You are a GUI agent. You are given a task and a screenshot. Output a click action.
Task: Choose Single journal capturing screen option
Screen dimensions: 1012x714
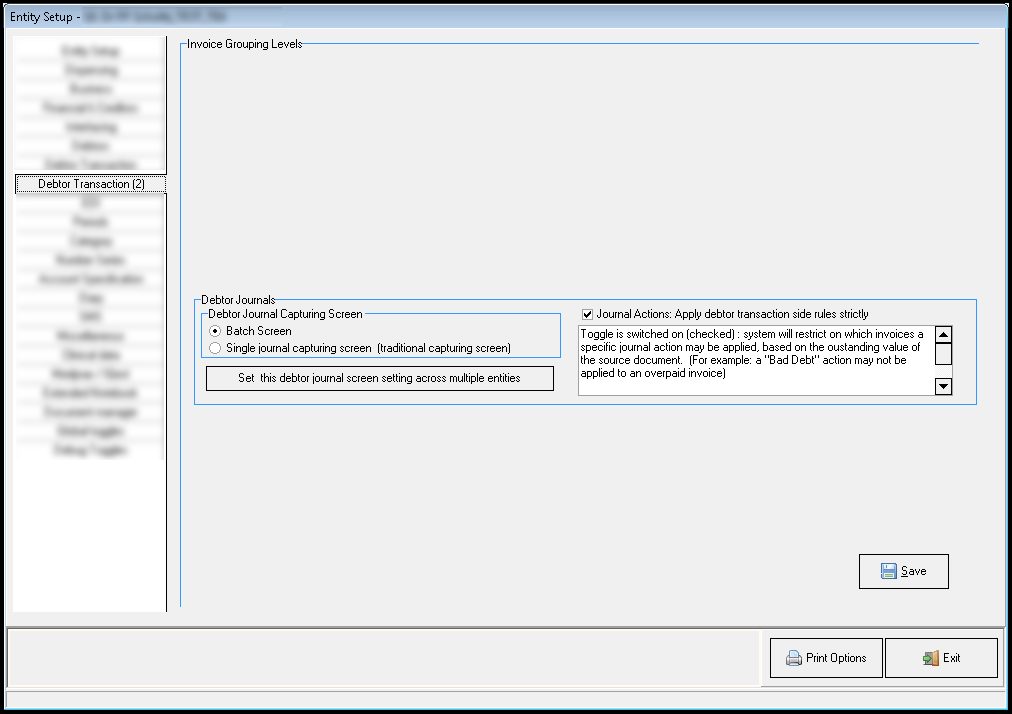click(x=215, y=348)
